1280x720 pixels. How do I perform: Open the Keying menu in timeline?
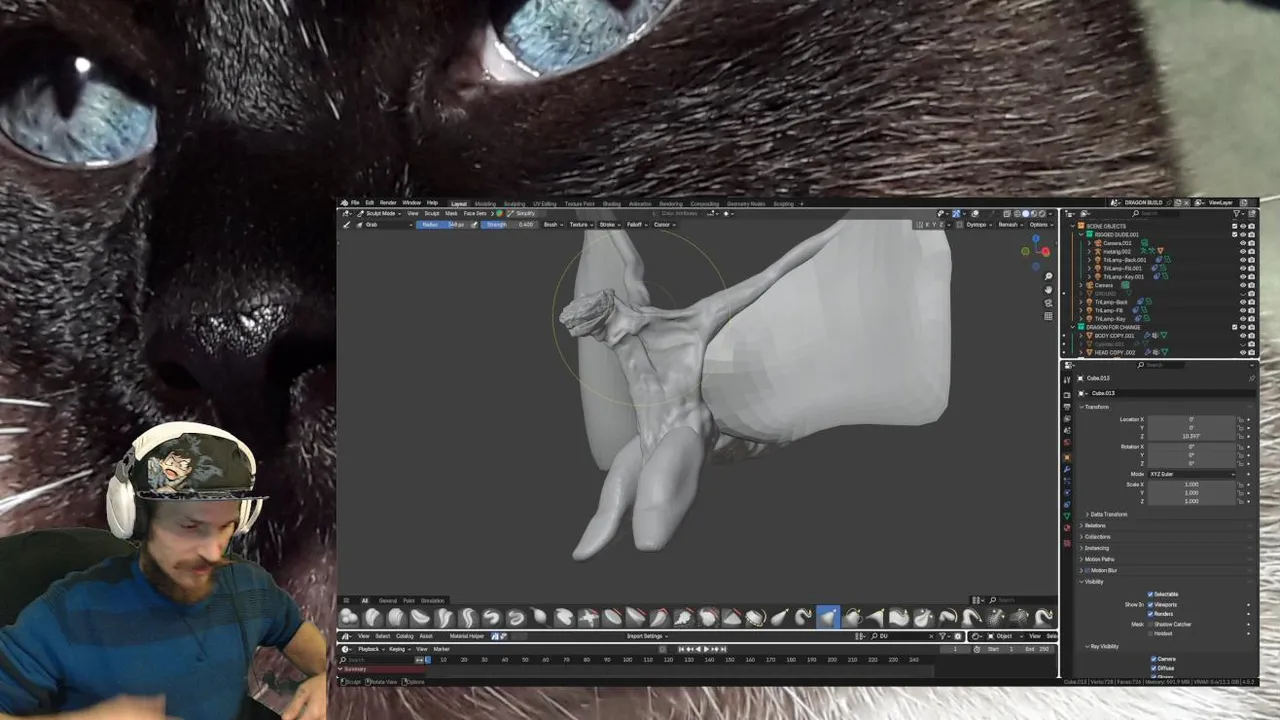click(399, 649)
